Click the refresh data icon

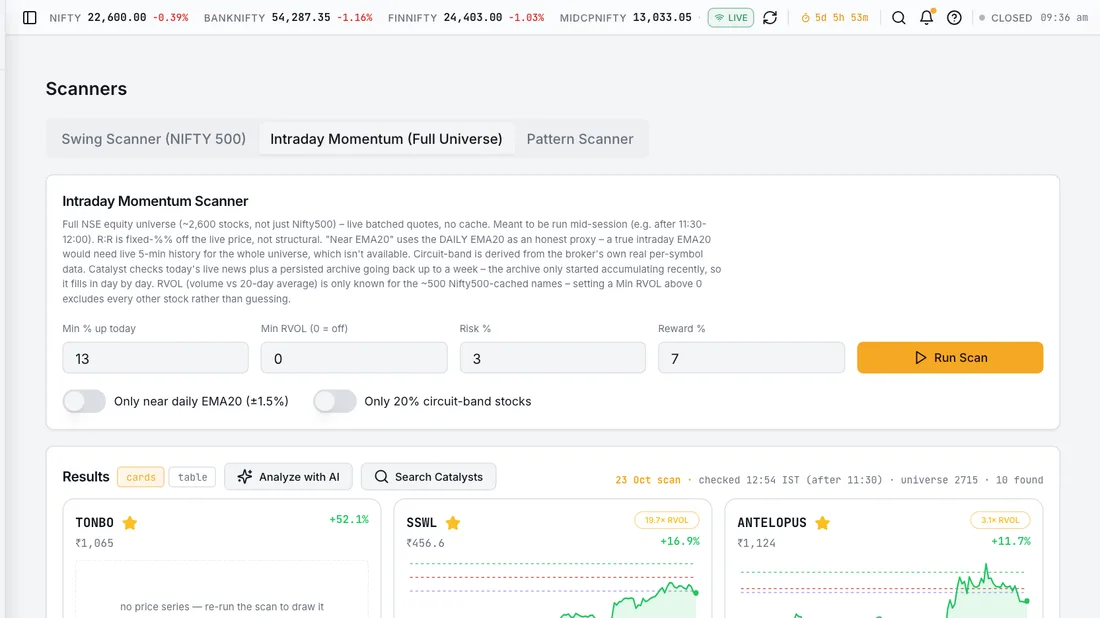(x=770, y=18)
